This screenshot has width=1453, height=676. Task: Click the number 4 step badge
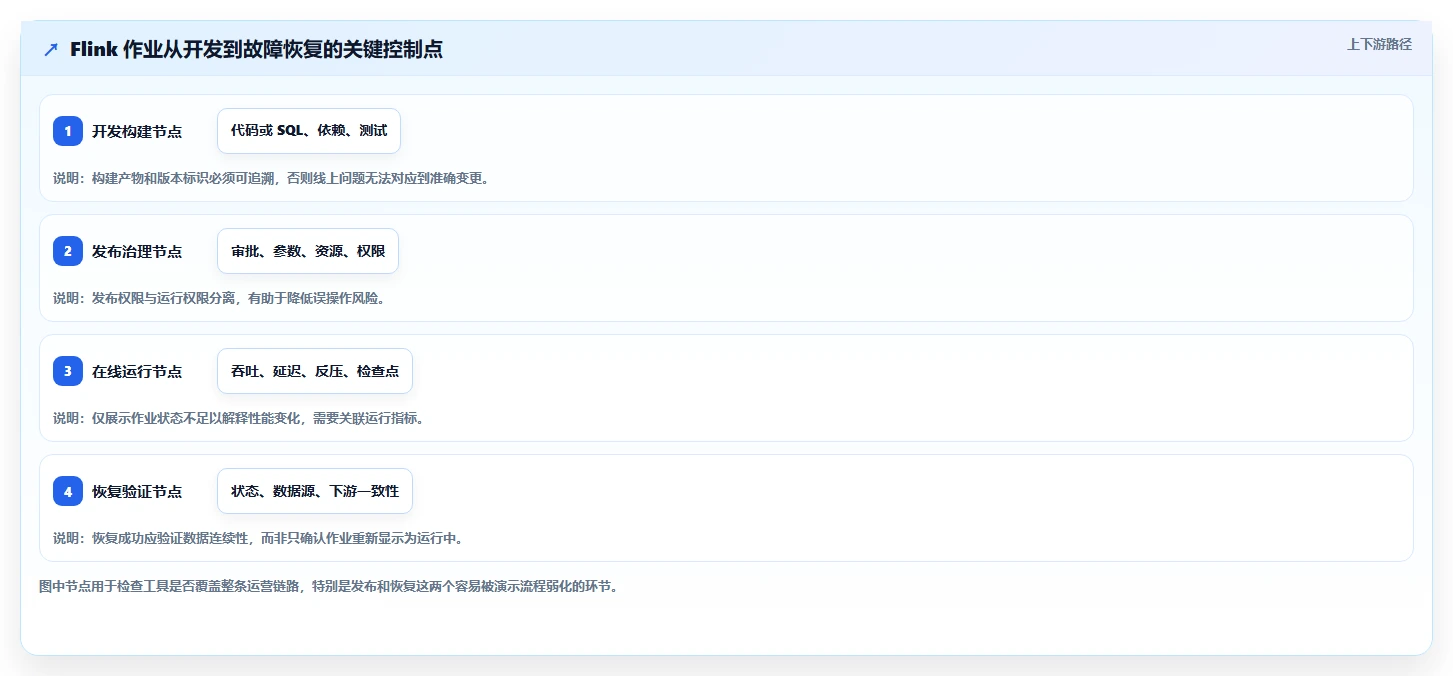pyautogui.click(x=68, y=491)
